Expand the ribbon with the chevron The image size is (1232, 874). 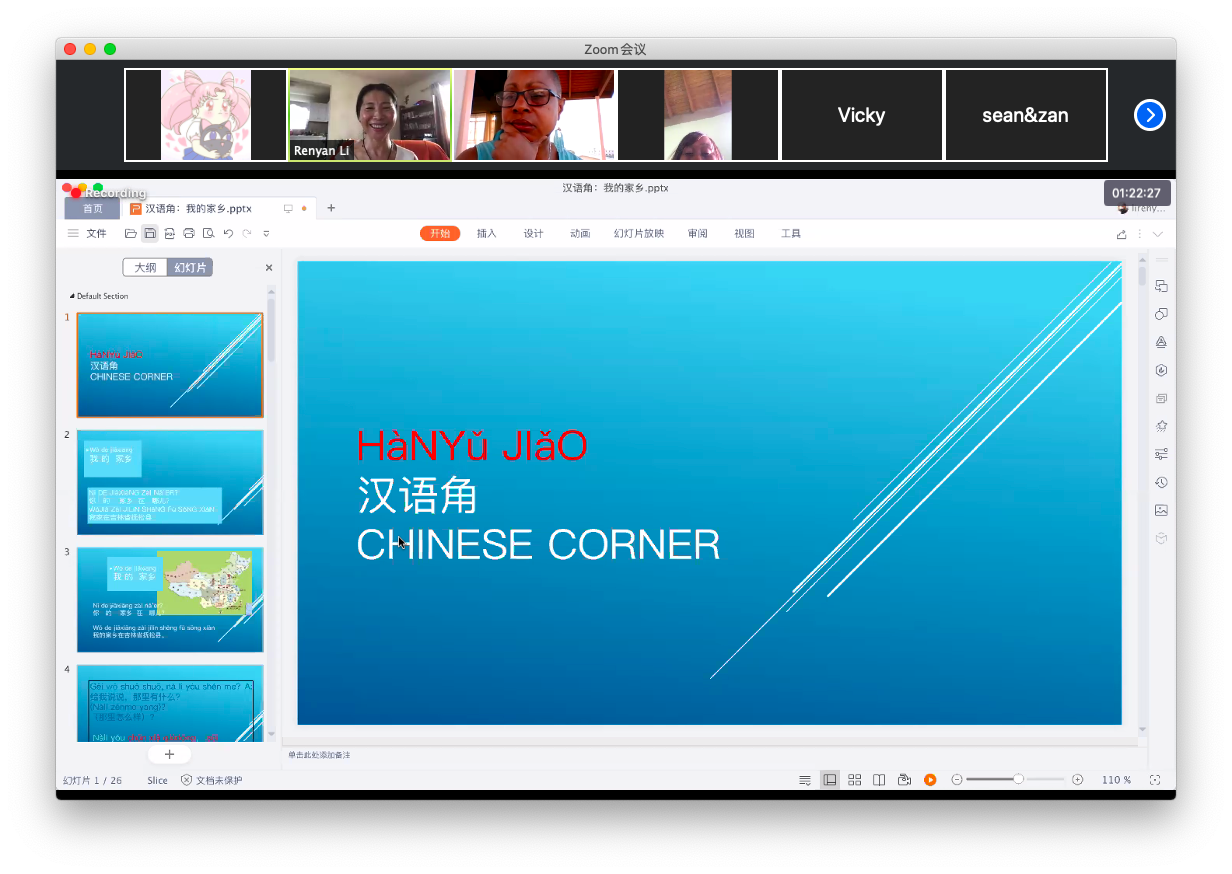(1158, 234)
